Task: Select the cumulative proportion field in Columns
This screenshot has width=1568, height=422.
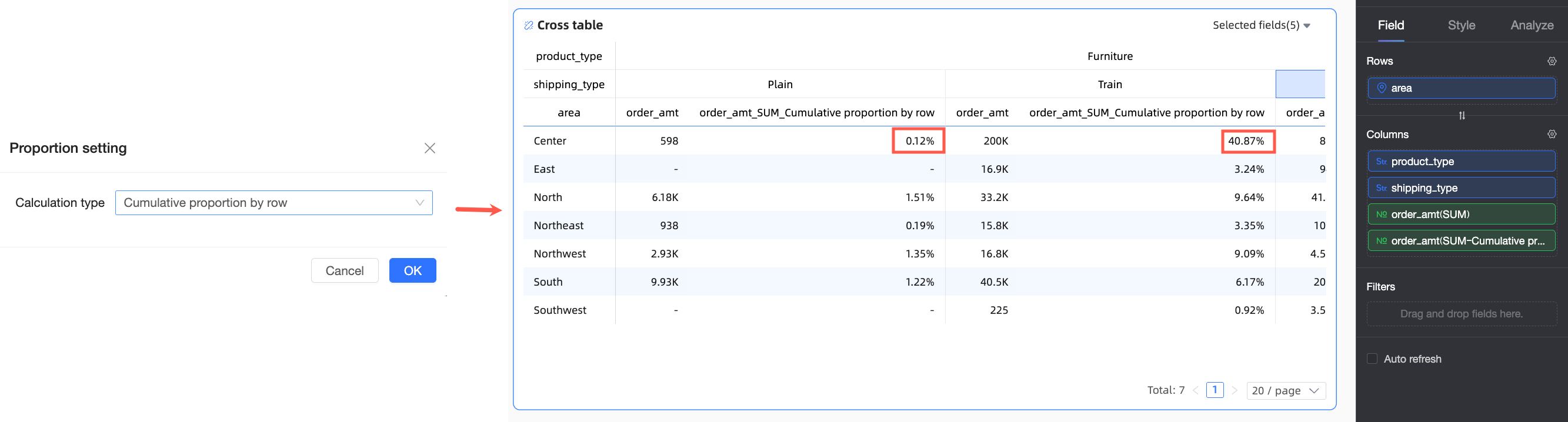Action: click(1461, 241)
